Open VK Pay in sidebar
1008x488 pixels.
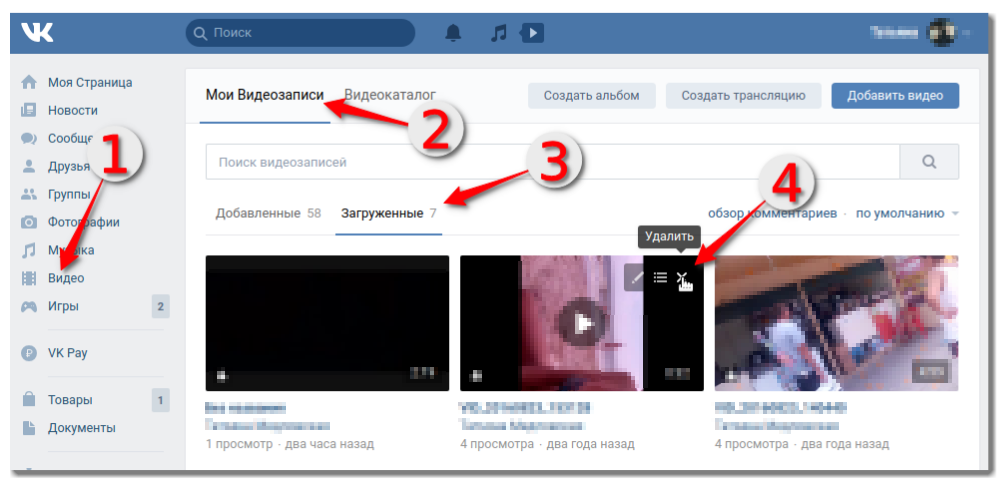coord(68,353)
